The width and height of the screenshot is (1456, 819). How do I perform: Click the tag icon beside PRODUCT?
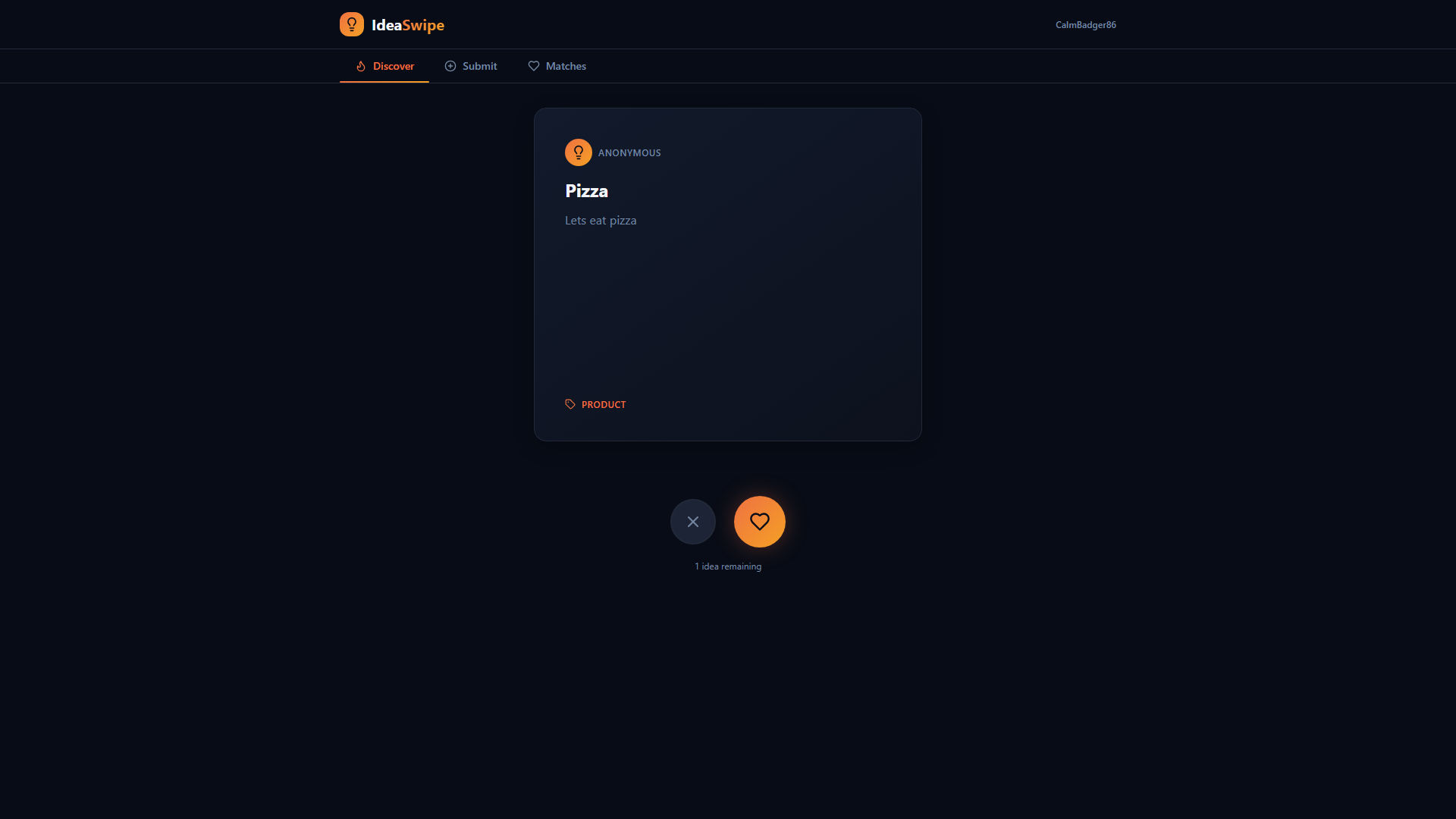pos(570,404)
